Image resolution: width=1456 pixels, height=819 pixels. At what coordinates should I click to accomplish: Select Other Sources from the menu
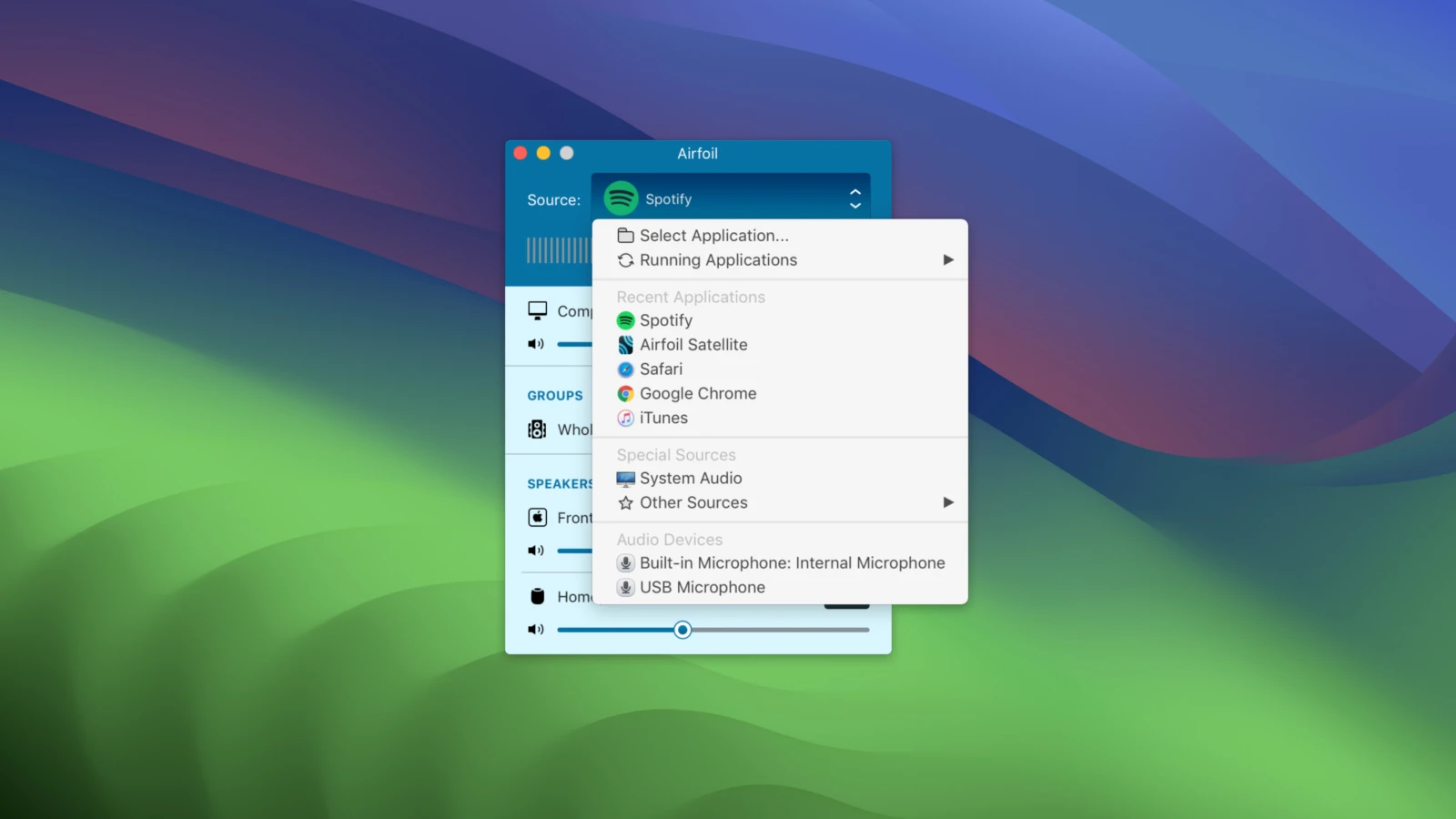tap(693, 502)
